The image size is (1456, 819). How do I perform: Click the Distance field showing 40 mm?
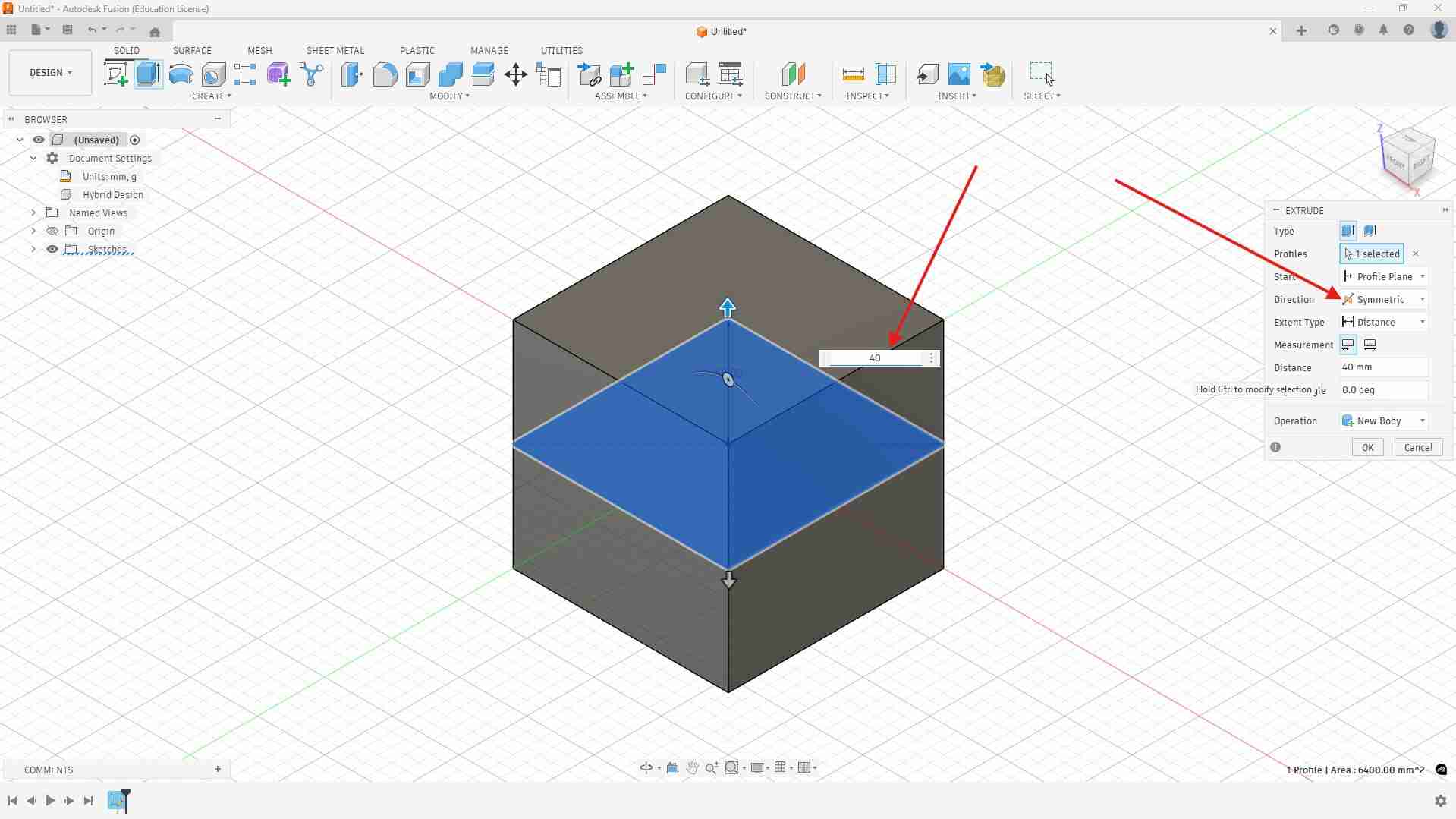tap(1384, 367)
